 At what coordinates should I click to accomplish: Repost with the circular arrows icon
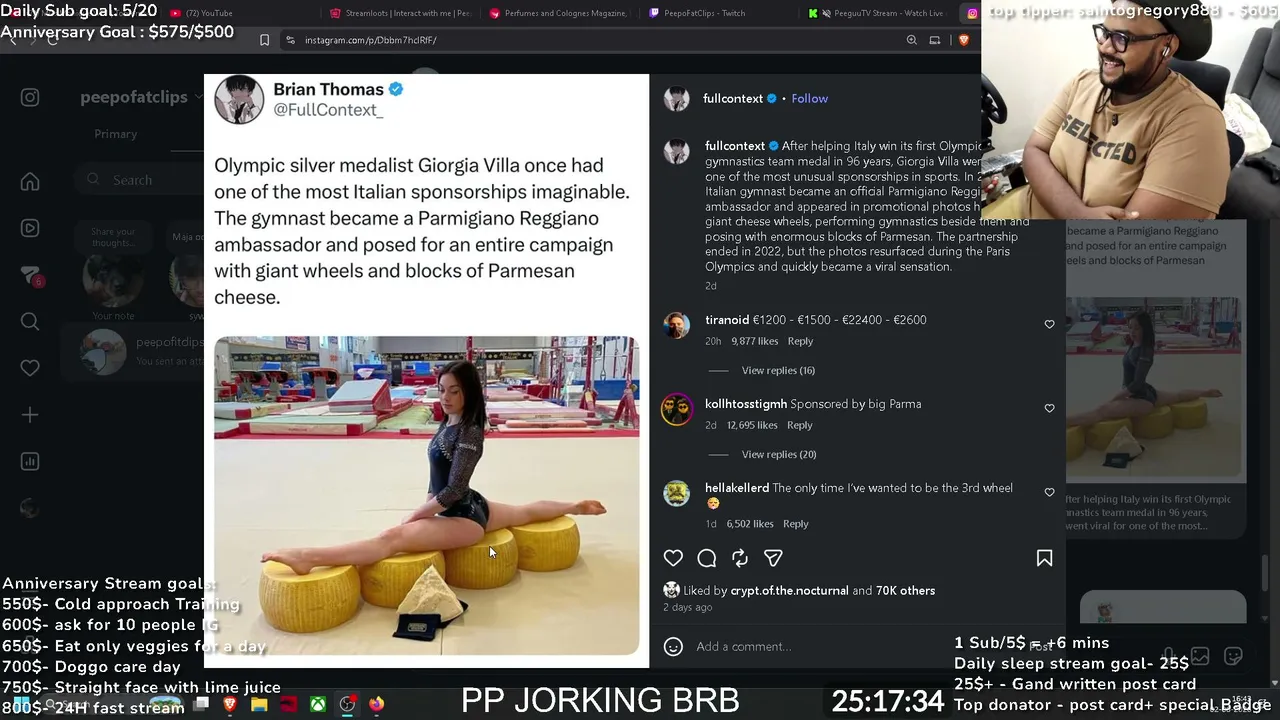(x=740, y=558)
